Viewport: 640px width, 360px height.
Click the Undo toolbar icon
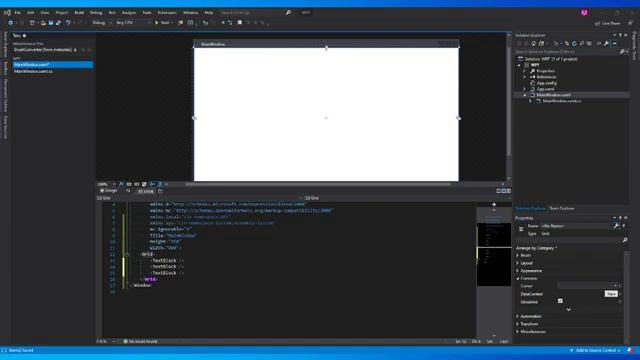point(68,23)
